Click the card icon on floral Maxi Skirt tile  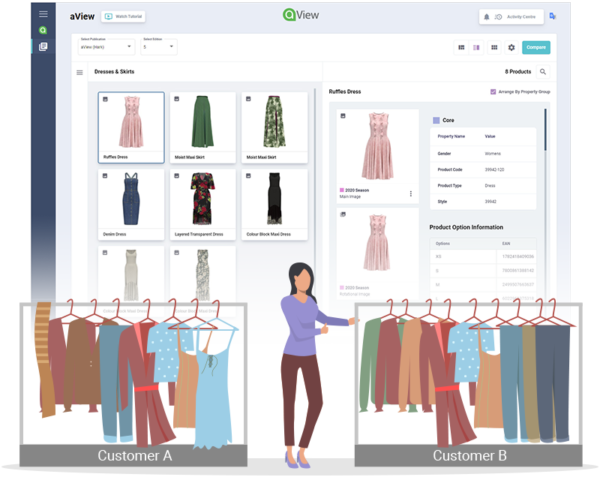248,99
